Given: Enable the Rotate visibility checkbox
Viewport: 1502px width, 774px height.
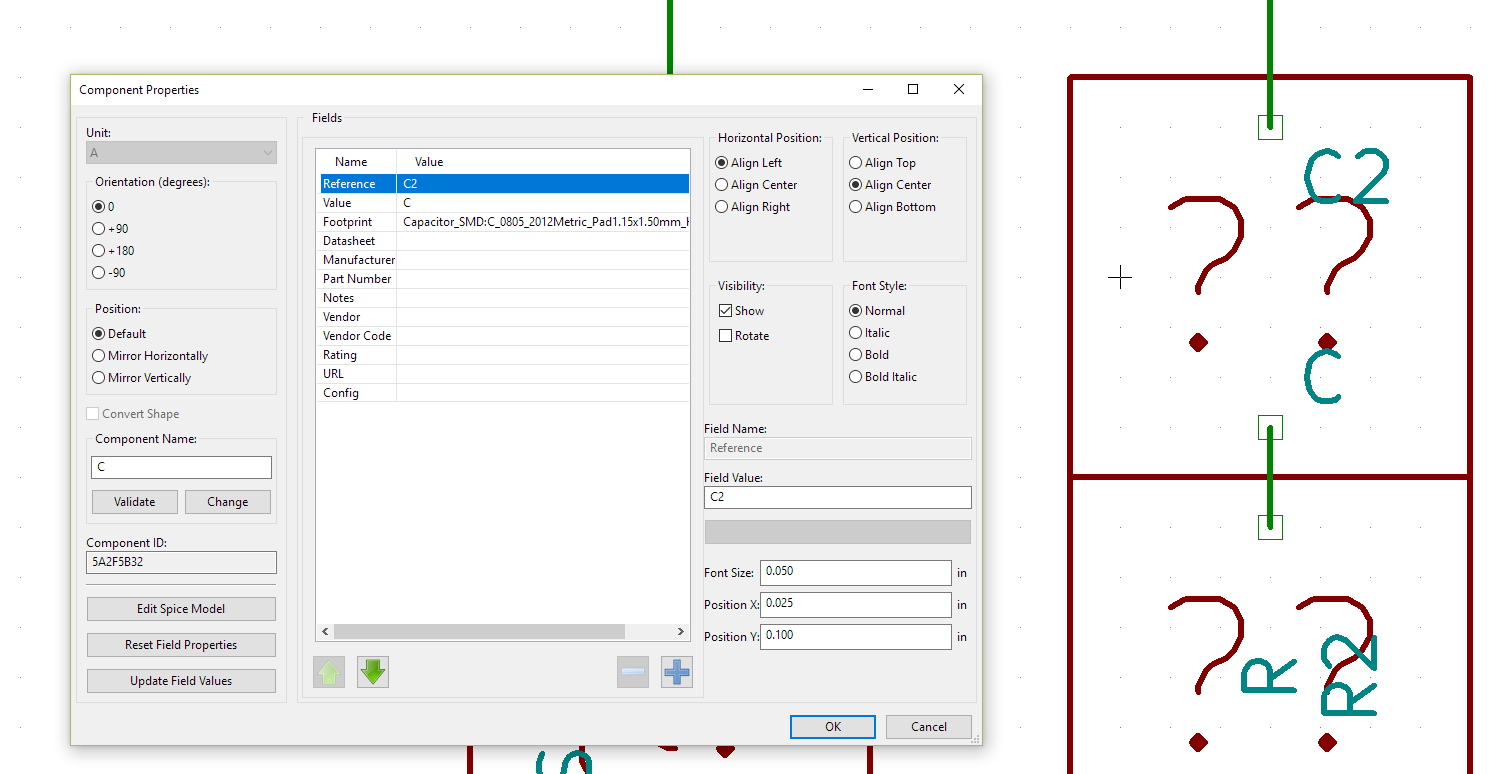Looking at the screenshot, I should (725, 336).
